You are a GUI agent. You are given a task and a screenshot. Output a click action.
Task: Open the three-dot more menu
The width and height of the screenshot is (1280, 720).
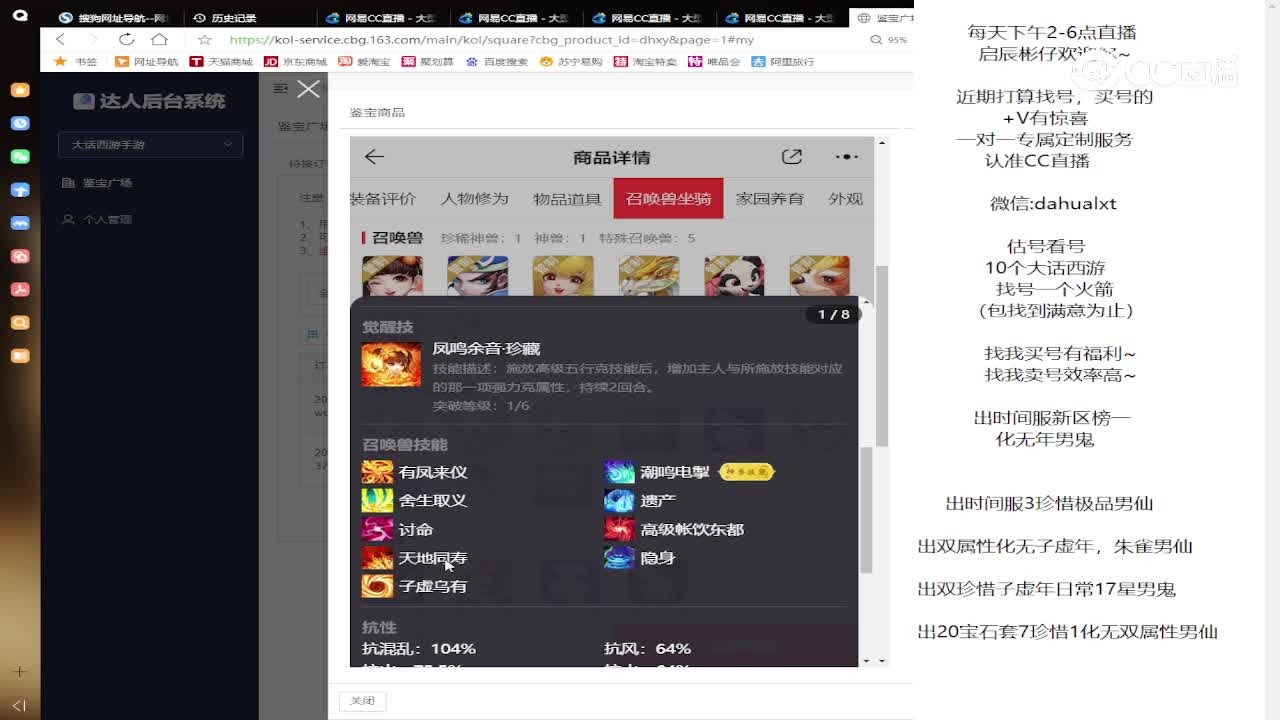click(x=846, y=157)
